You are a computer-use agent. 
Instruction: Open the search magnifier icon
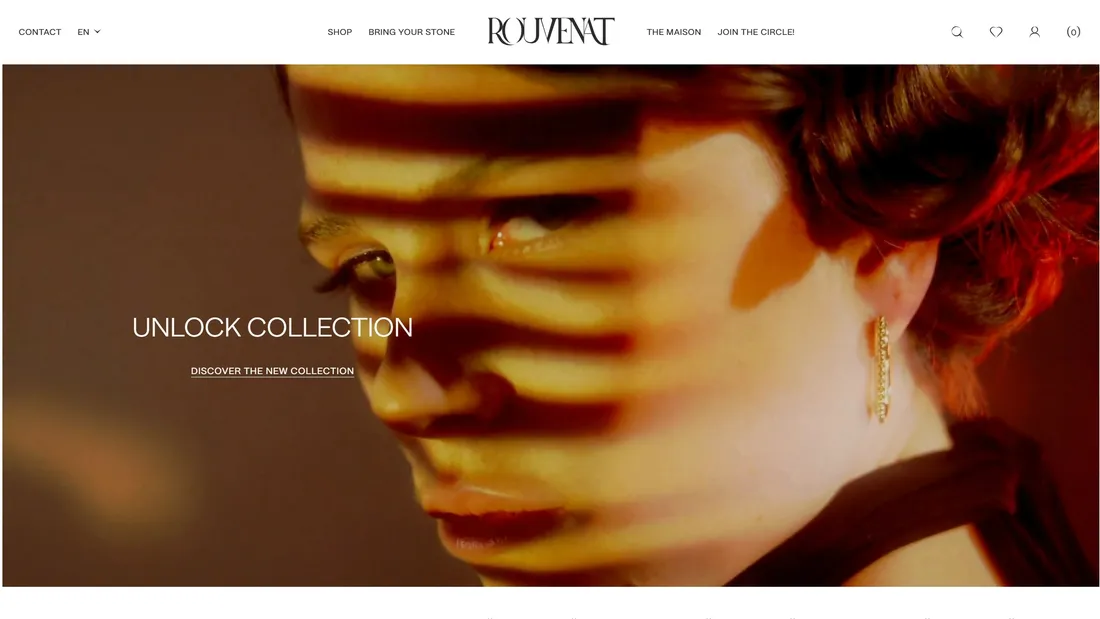(957, 32)
